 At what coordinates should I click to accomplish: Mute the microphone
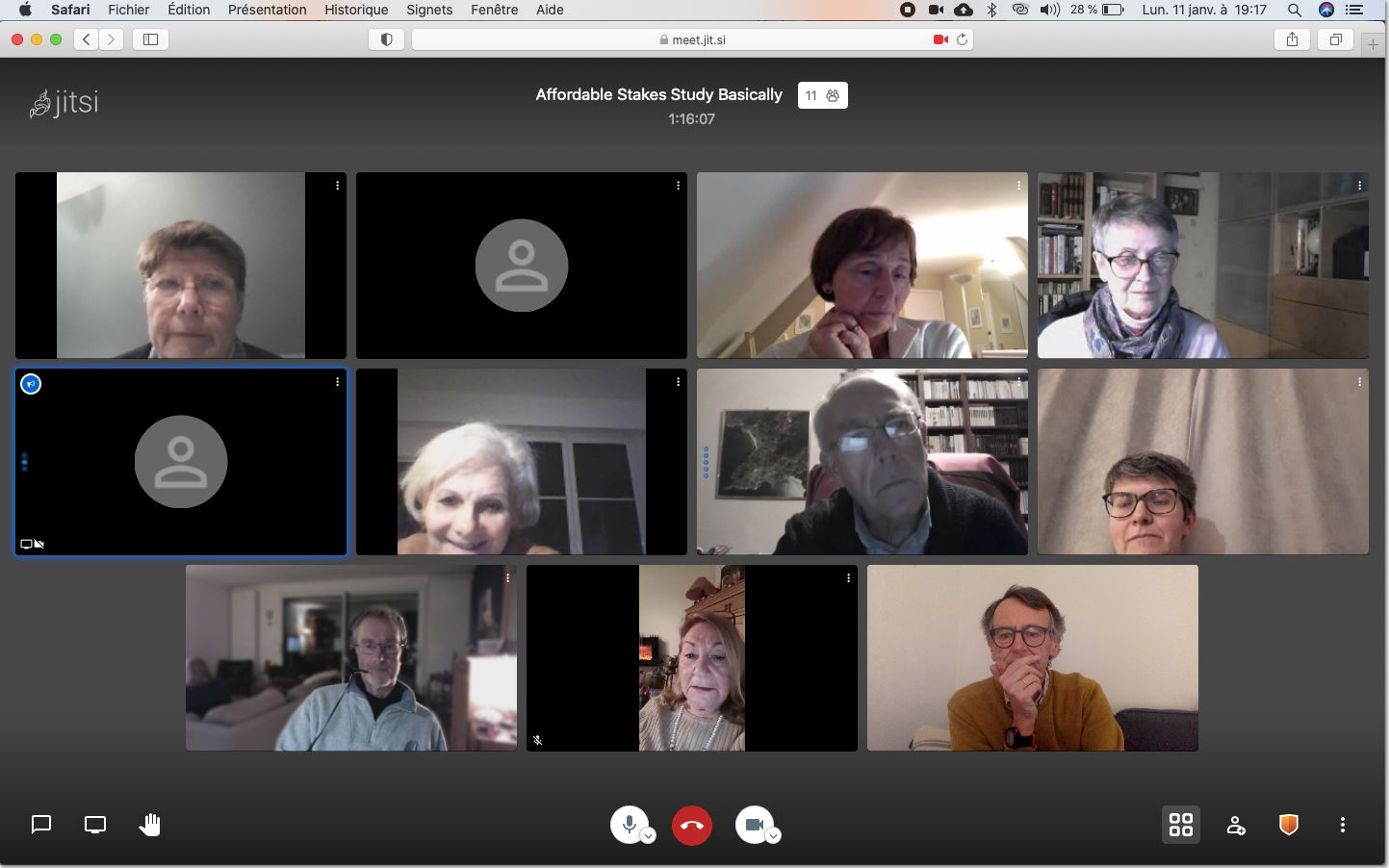629,825
